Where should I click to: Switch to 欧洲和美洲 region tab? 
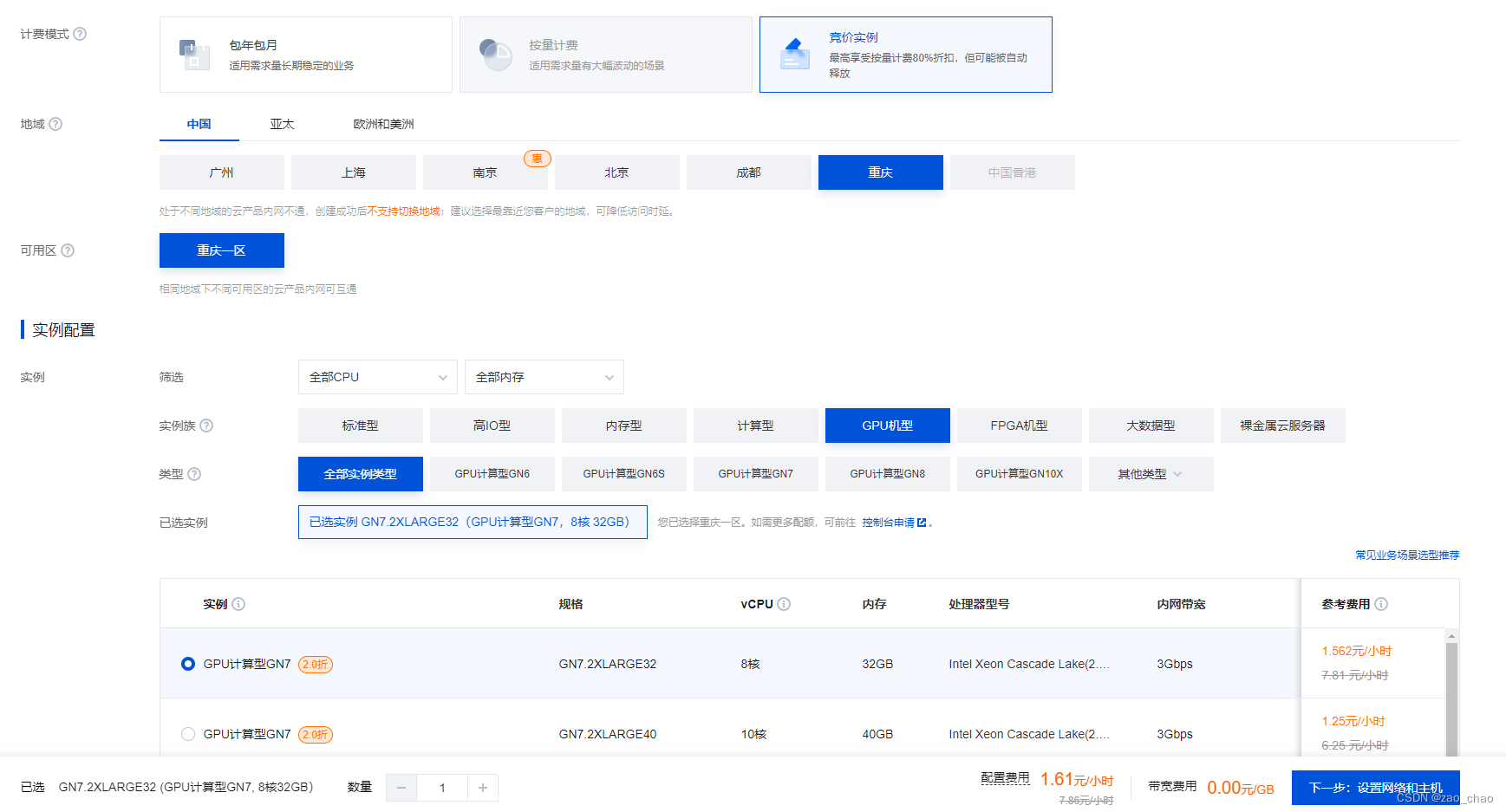tap(383, 124)
